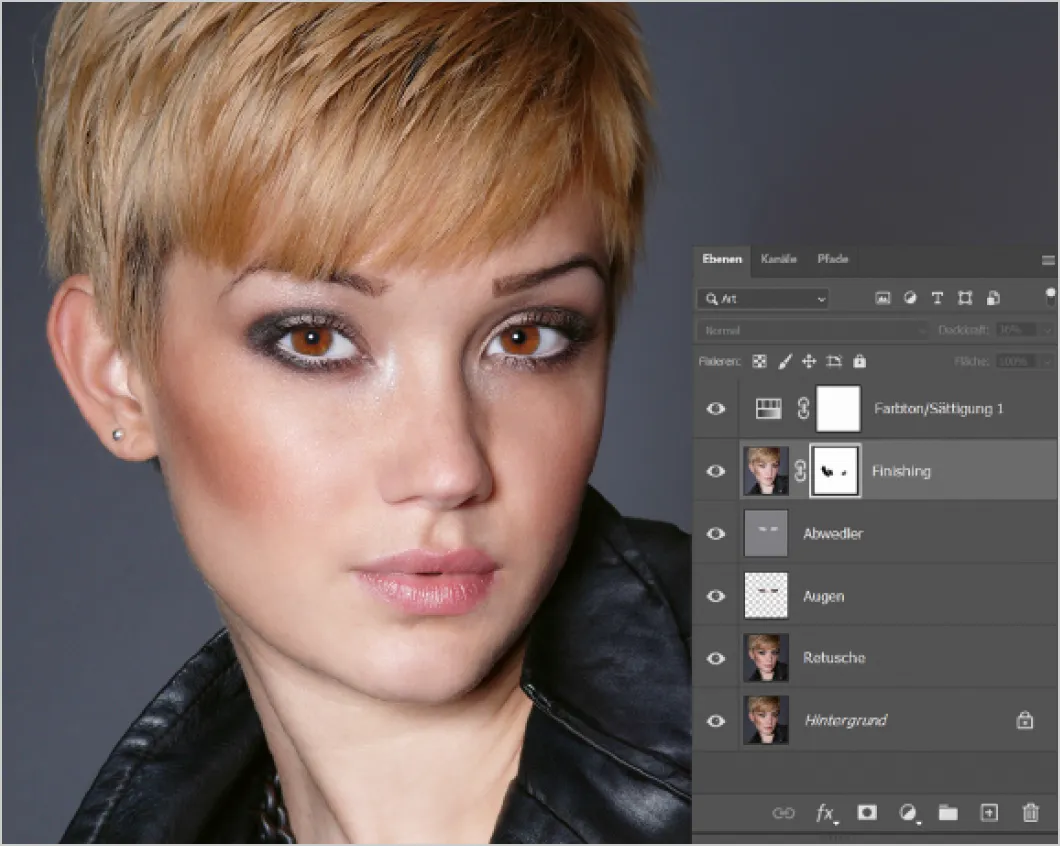1060x846 pixels.
Task: Click the layer style fx icon
Action: point(825,813)
